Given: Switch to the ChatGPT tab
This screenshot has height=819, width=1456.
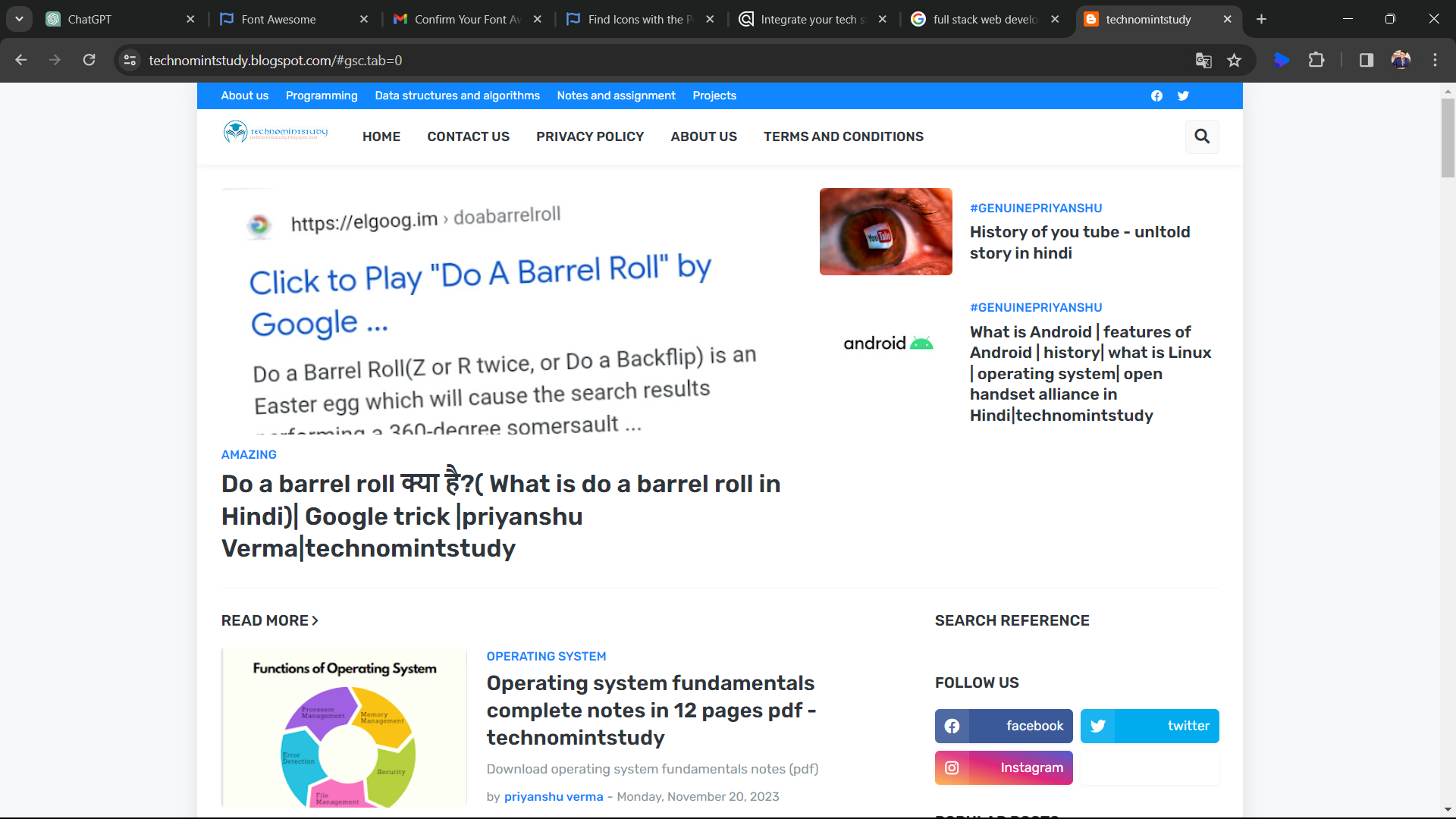Looking at the screenshot, I should [119, 19].
